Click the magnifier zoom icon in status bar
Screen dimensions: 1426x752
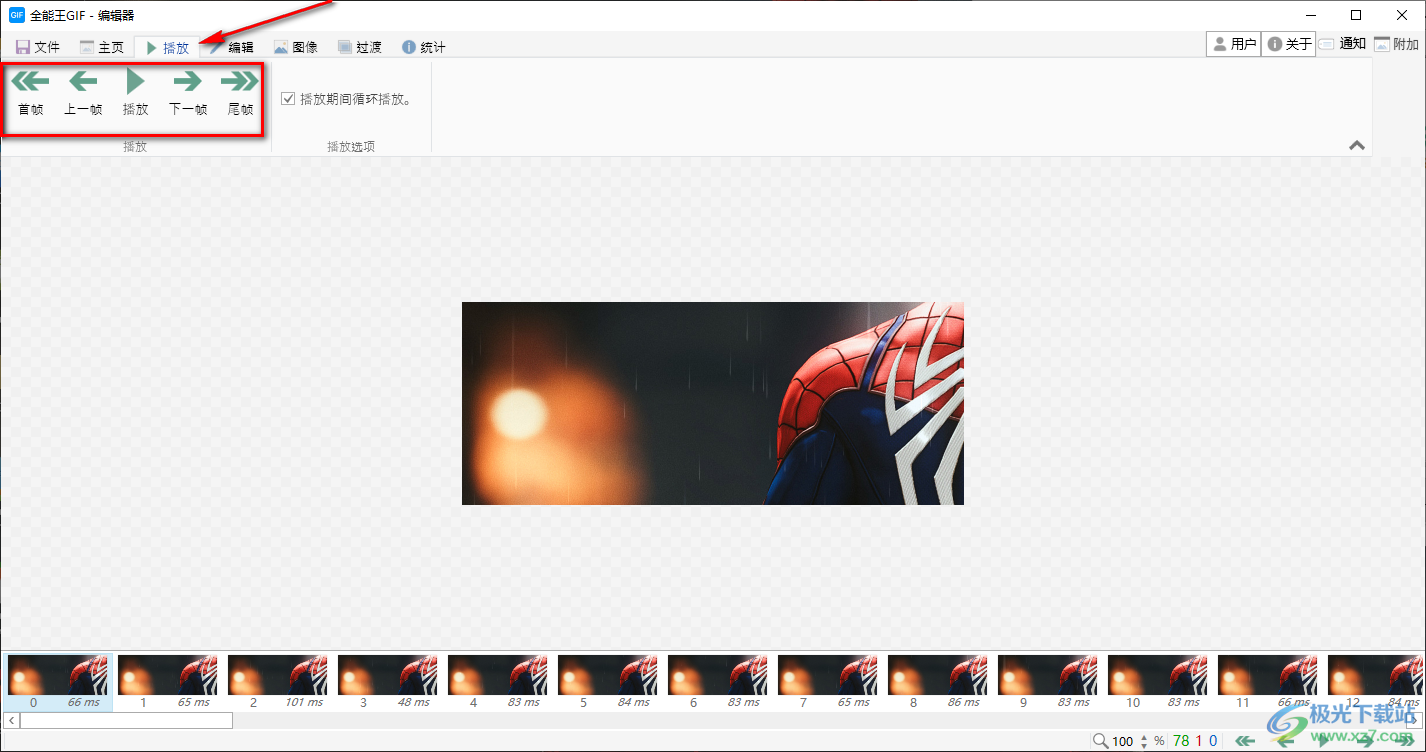[1100, 741]
